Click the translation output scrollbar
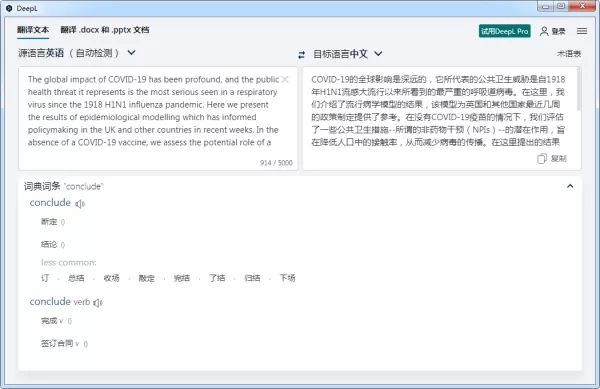The height and width of the screenshot is (389, 600). 578,90
